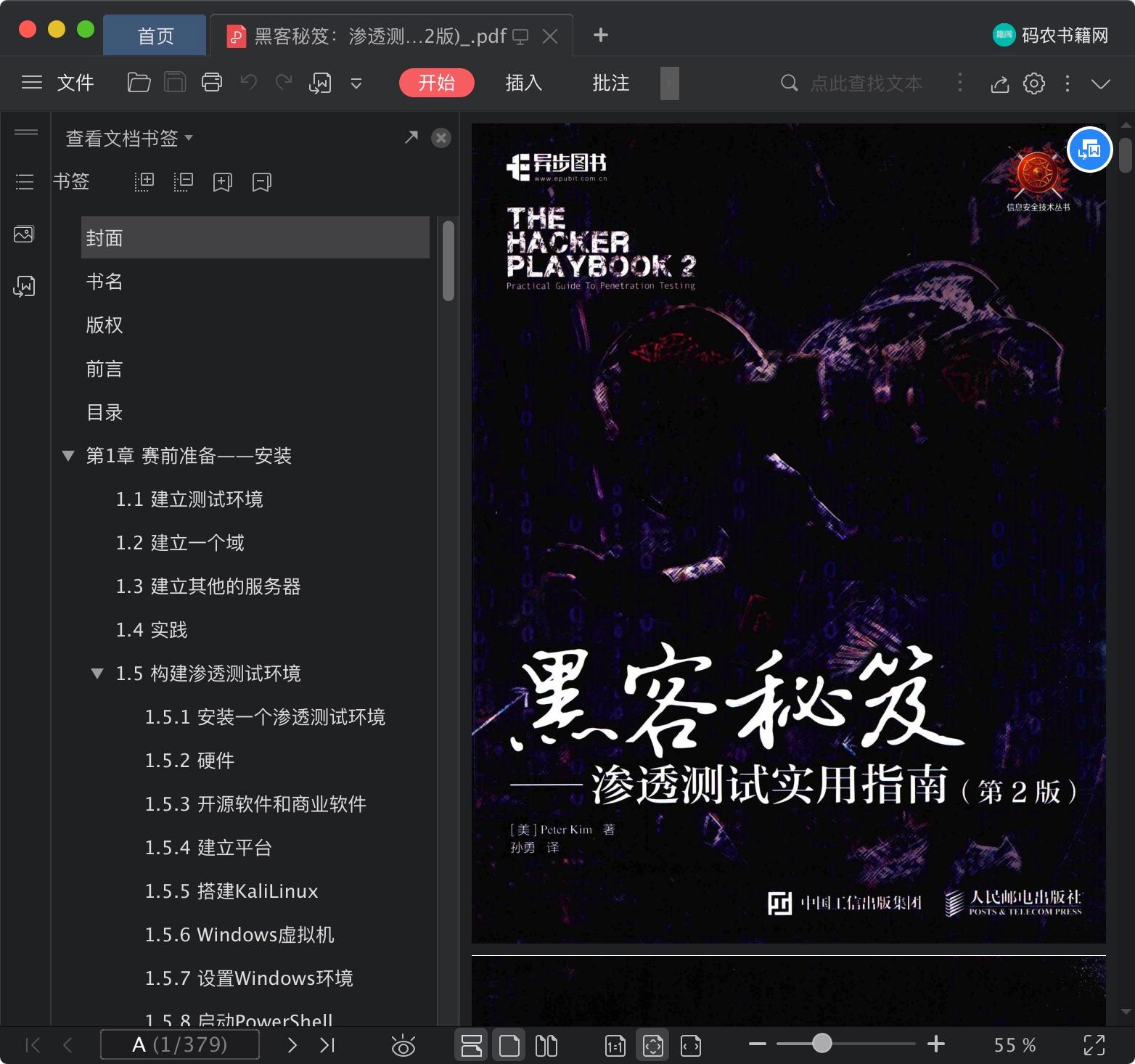Go to the next page
This screenshot has height=1064, width=1135.
tap(292, 1045)
